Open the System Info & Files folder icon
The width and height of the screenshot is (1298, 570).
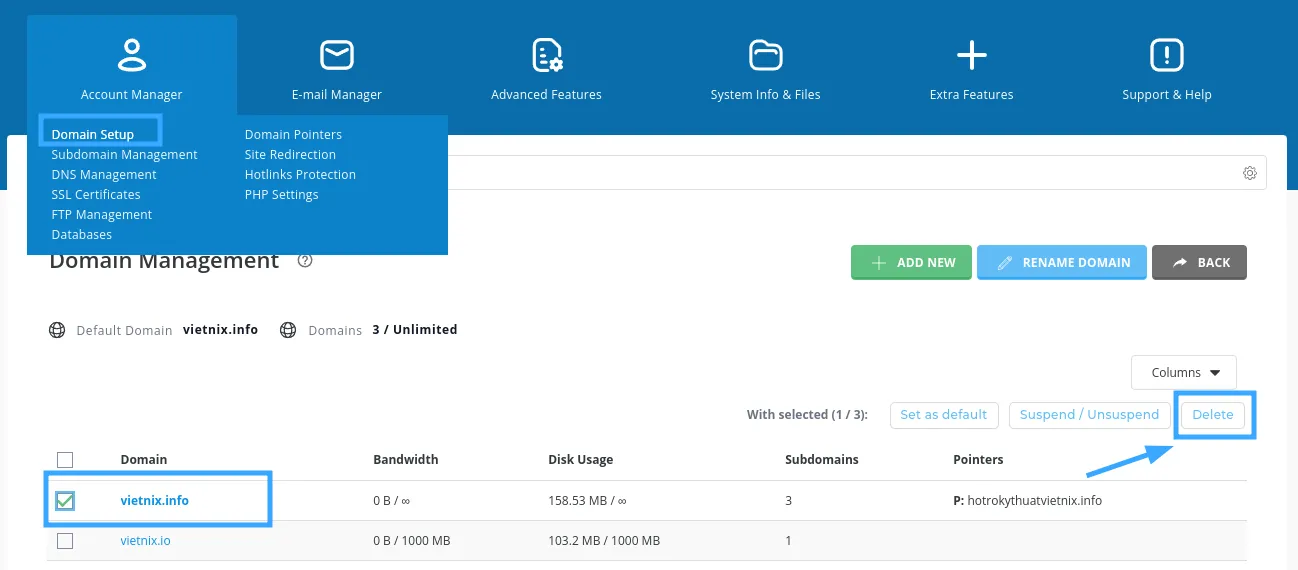click(x=766, y=55)
